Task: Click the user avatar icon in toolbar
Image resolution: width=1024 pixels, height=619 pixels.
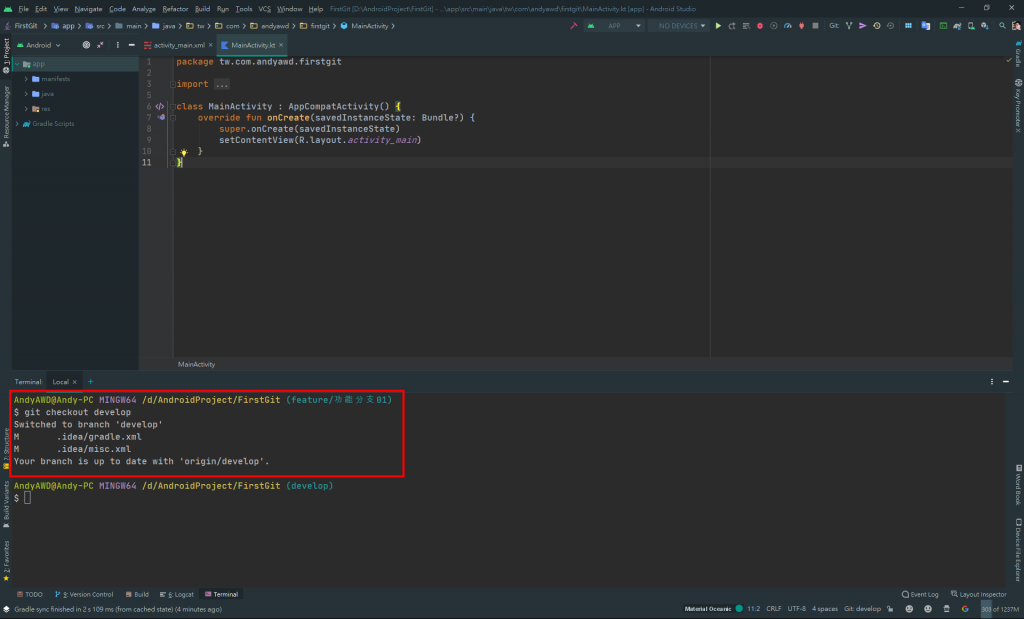Action: click(x=1016, y=26)
